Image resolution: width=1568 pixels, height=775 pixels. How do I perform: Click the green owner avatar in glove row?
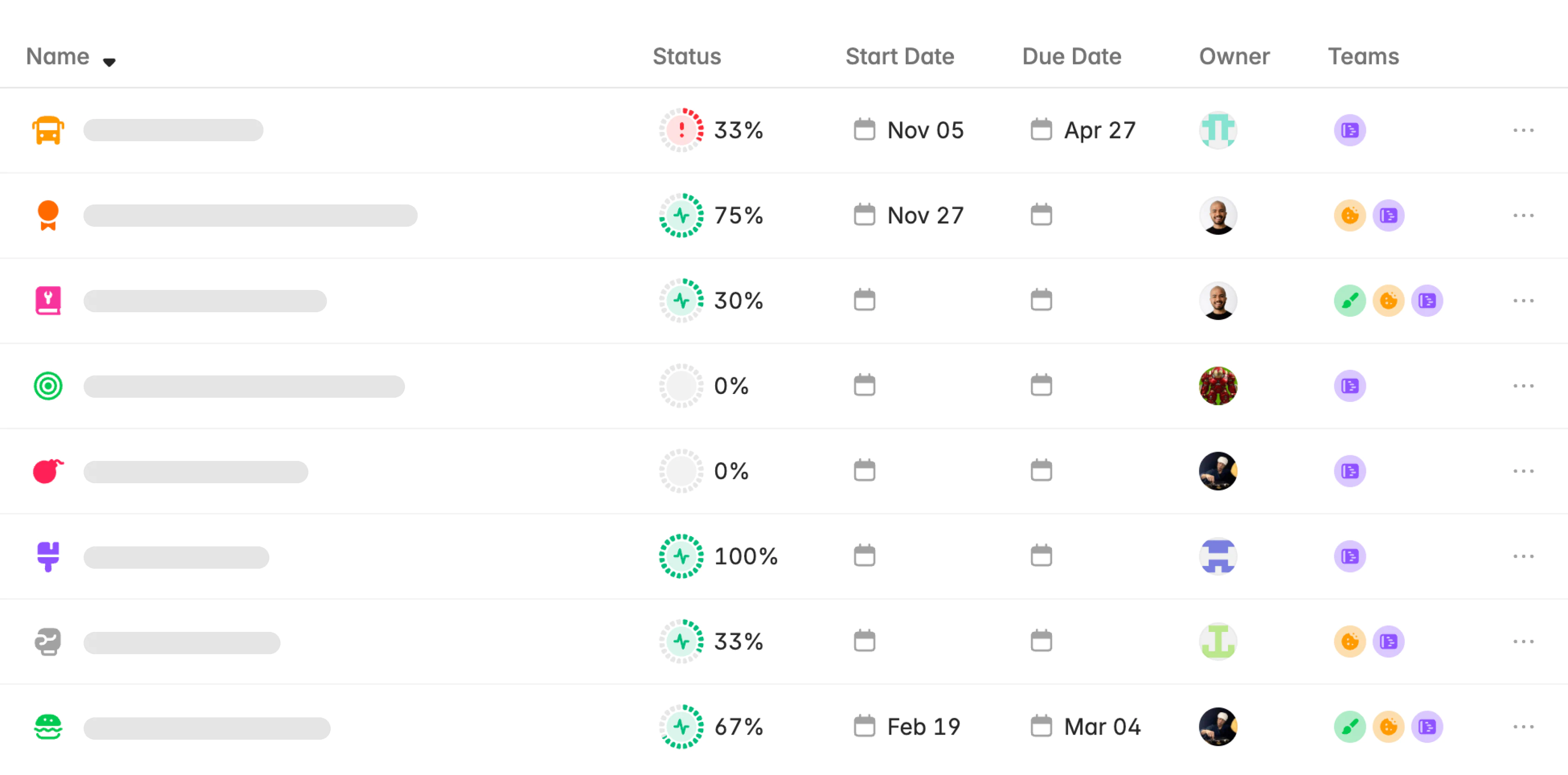click(x=1218, y=641)
